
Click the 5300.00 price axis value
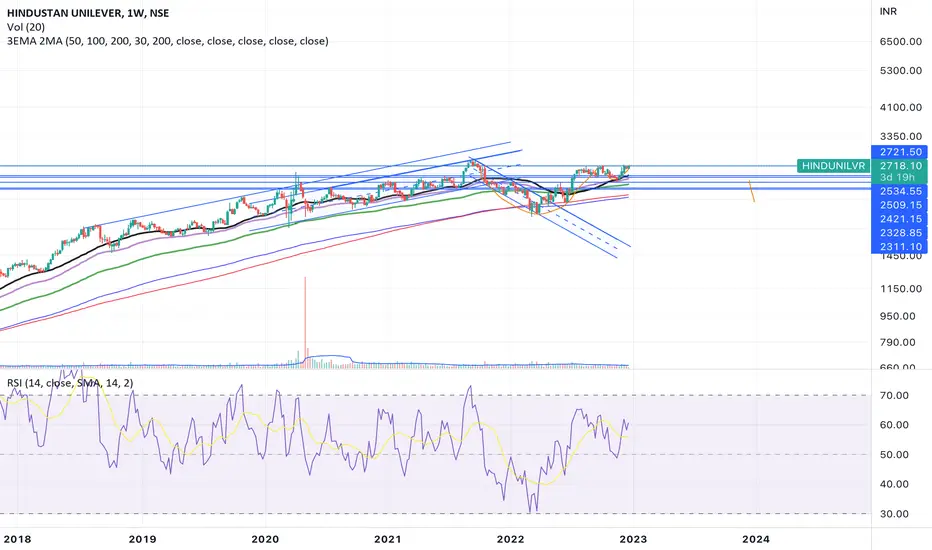(x=900, y=71)
